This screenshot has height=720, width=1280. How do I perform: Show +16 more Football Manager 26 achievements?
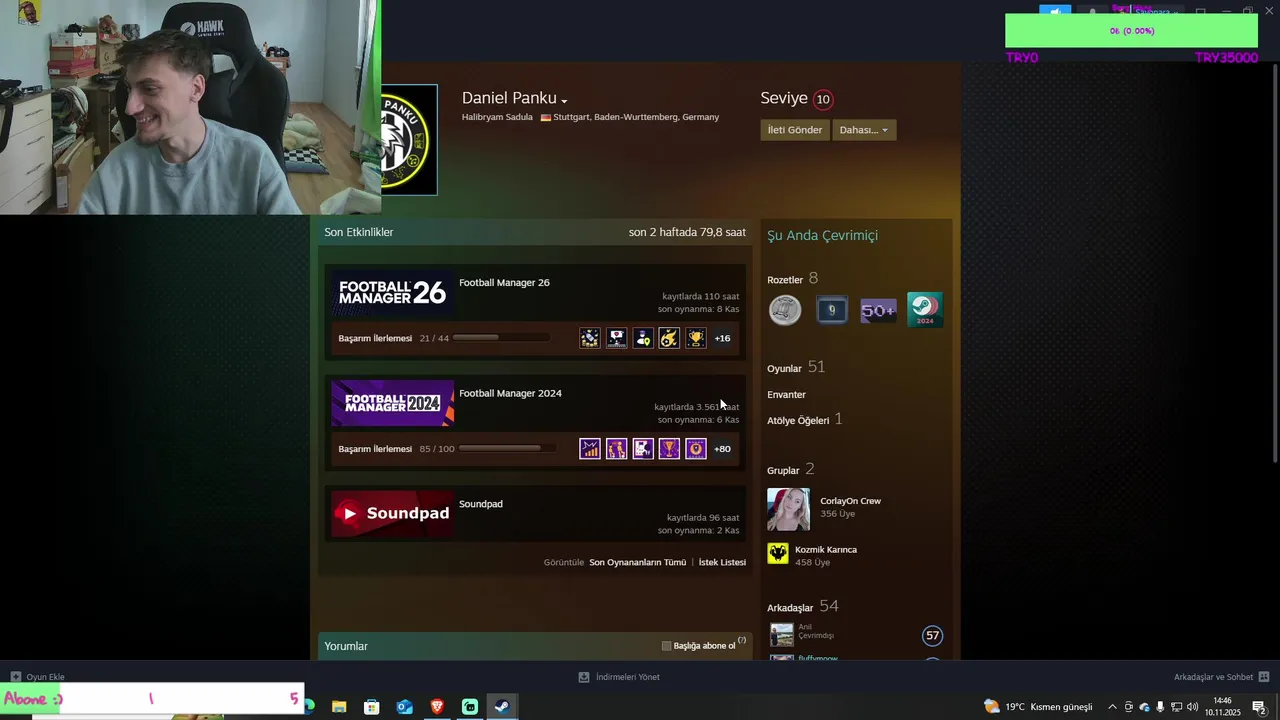[x=722, y=338]
